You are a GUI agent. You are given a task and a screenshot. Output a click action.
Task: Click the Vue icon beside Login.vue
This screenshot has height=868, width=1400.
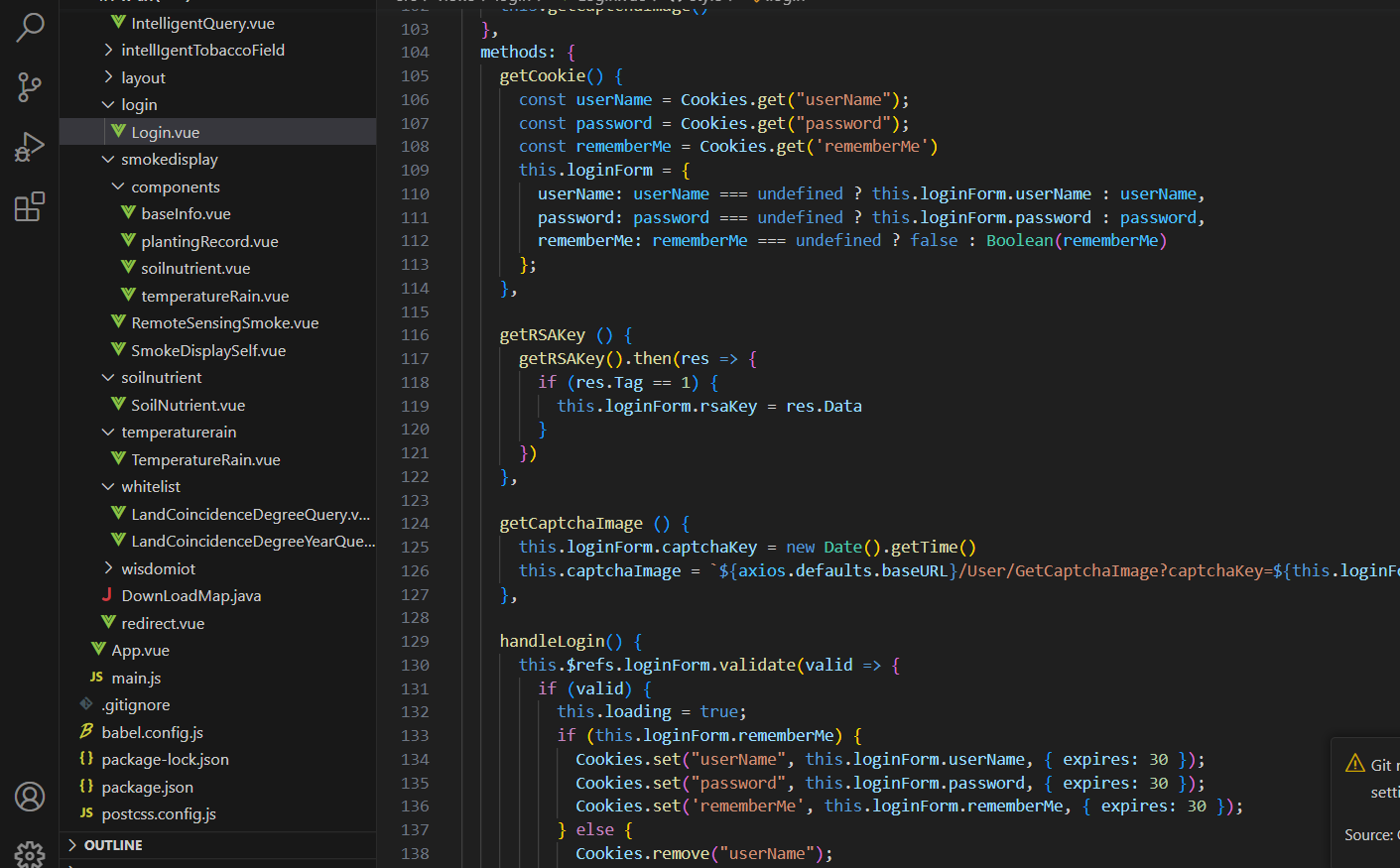[118, 131]
